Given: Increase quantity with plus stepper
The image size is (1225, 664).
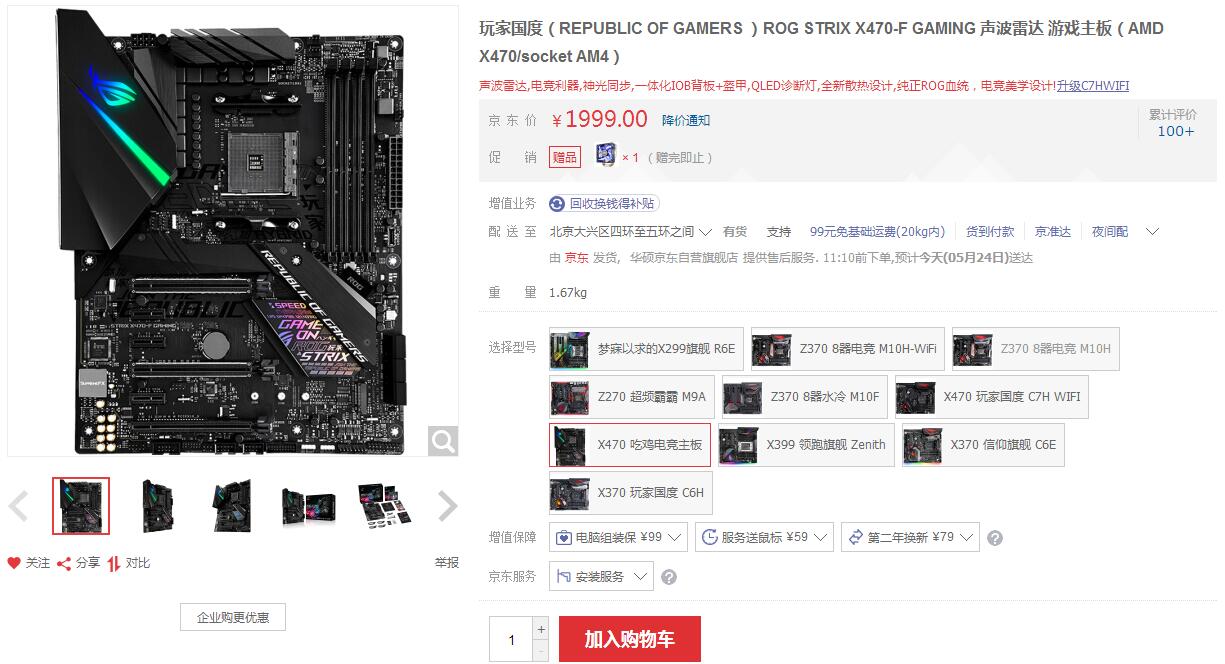Looking at the screenshot, I should click(541, 629).
